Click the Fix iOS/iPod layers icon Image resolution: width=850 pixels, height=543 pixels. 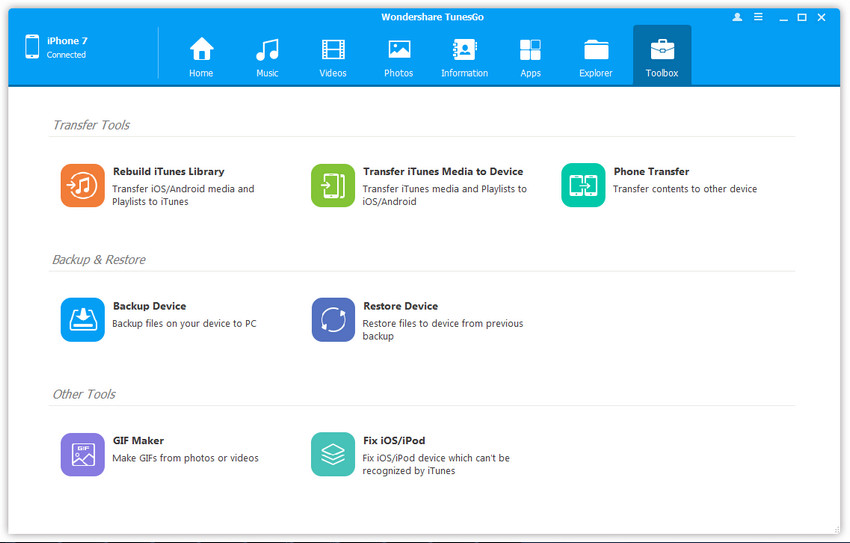pyautogui.click(x=332, y=454)
